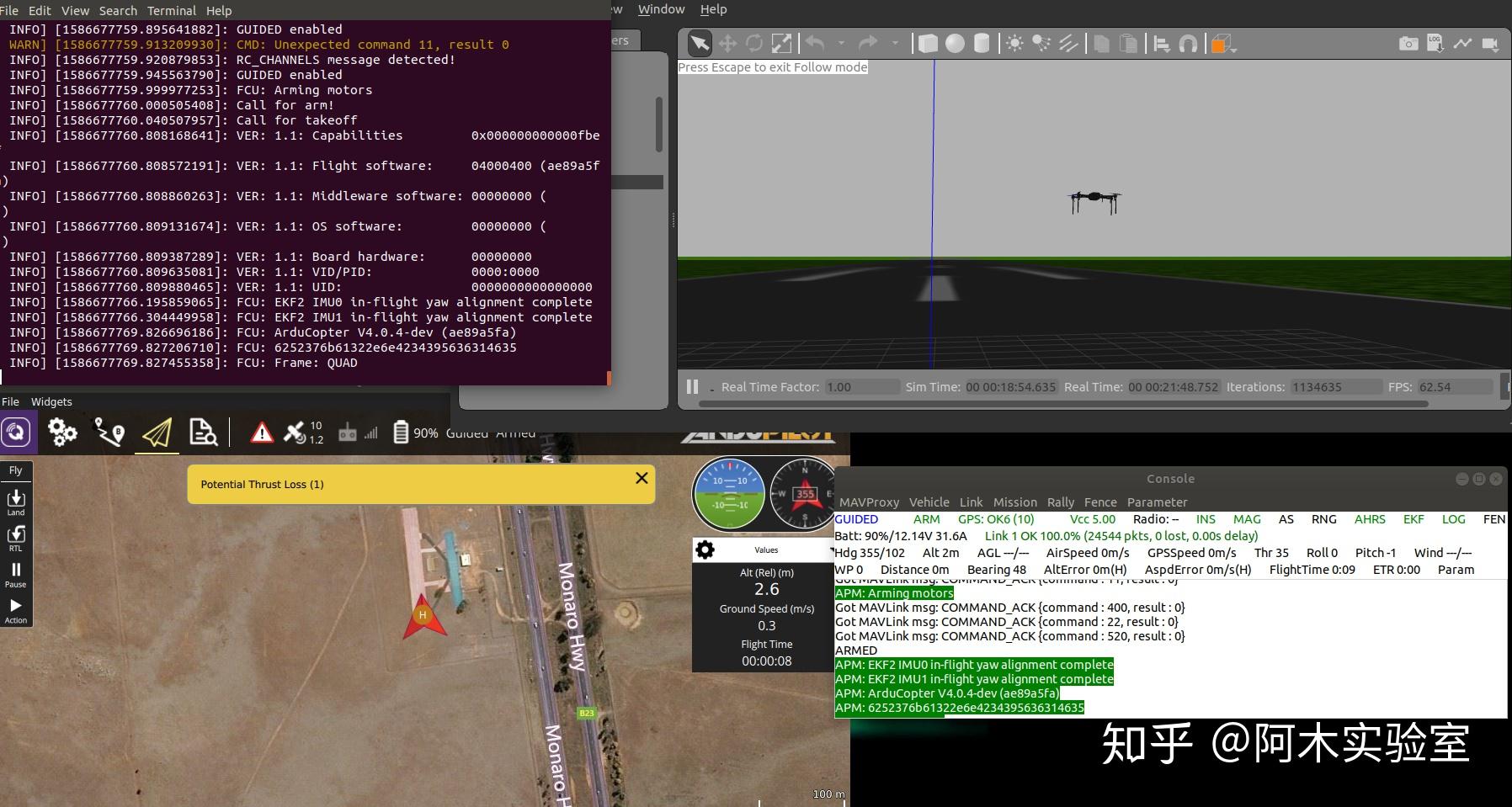Open the model editor dropdown beside the orange cube
Viewport: 1512px width, 807px height.
point(1232,50)
